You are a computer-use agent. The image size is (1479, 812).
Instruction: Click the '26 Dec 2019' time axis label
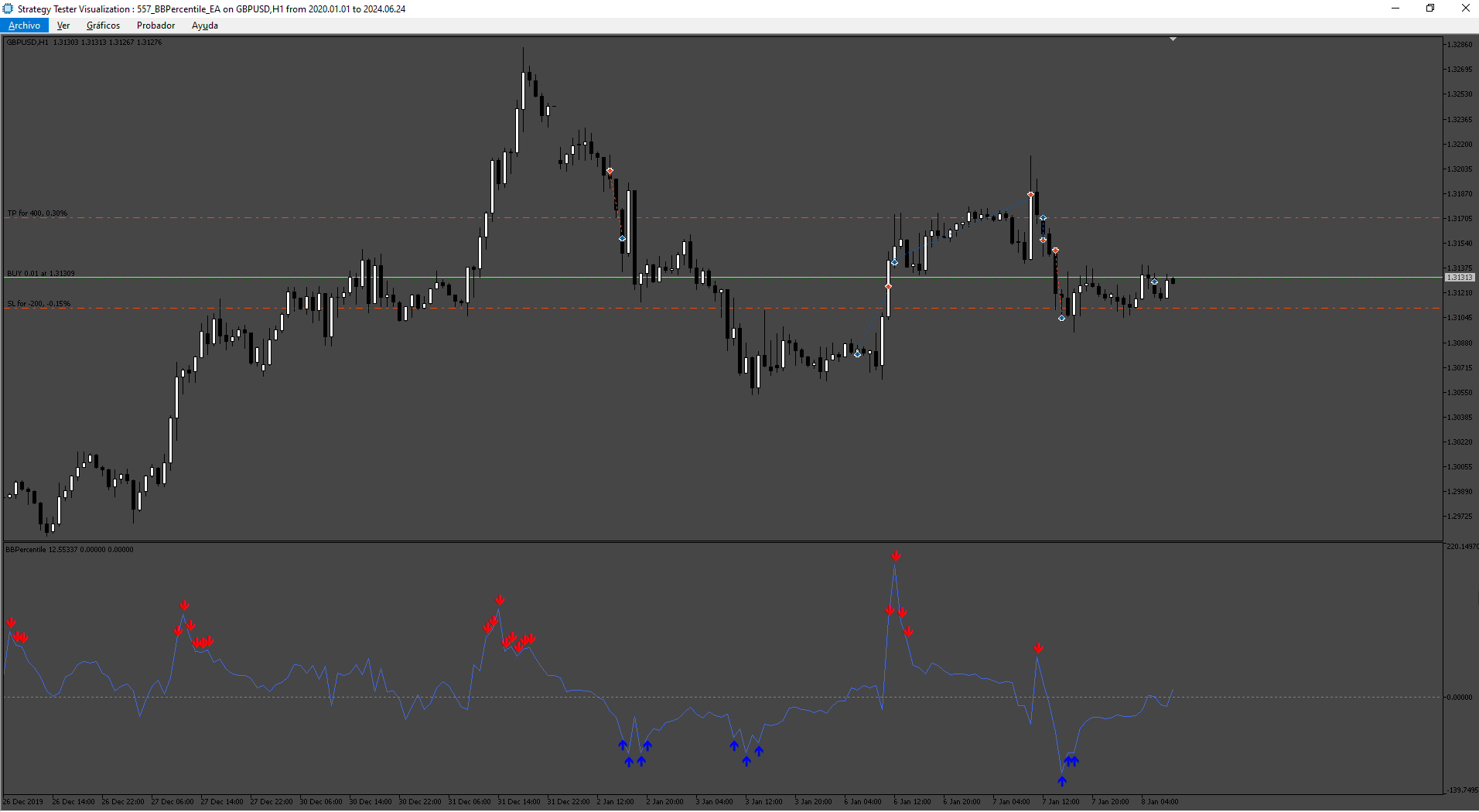point(23,802)
